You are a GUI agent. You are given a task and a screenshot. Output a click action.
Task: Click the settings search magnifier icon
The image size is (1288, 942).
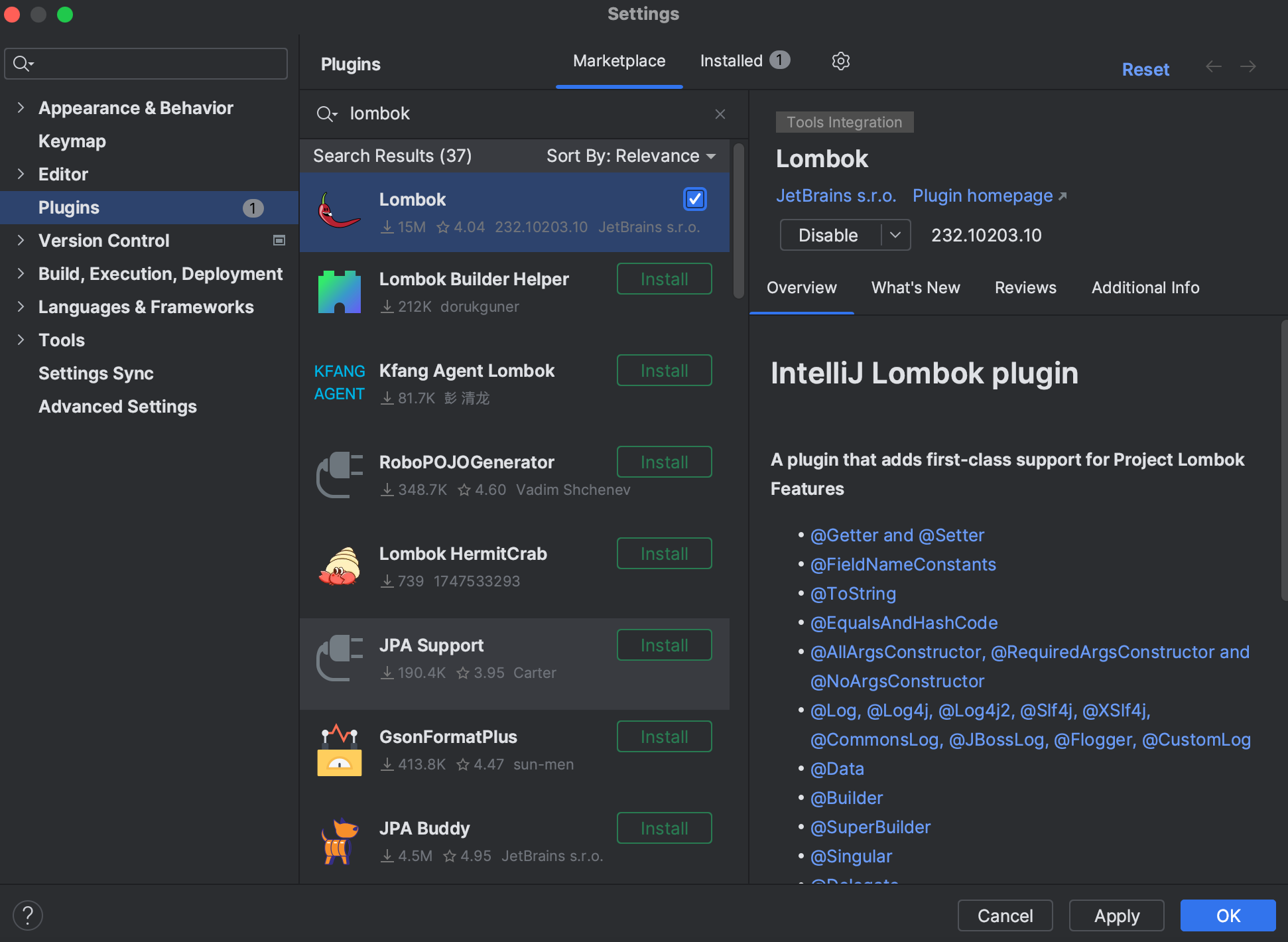23,64
